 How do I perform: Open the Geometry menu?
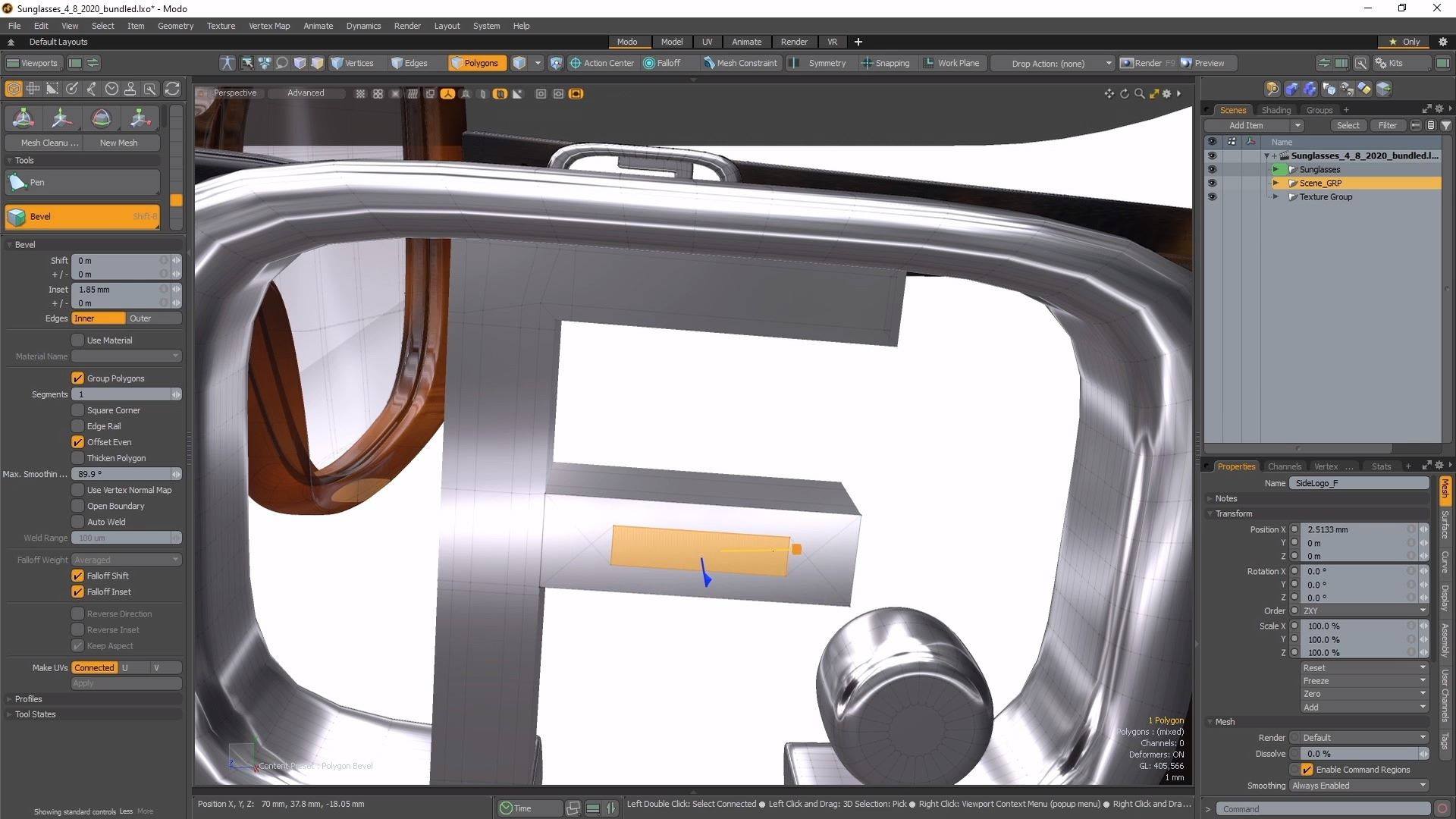tap(175, 26)
